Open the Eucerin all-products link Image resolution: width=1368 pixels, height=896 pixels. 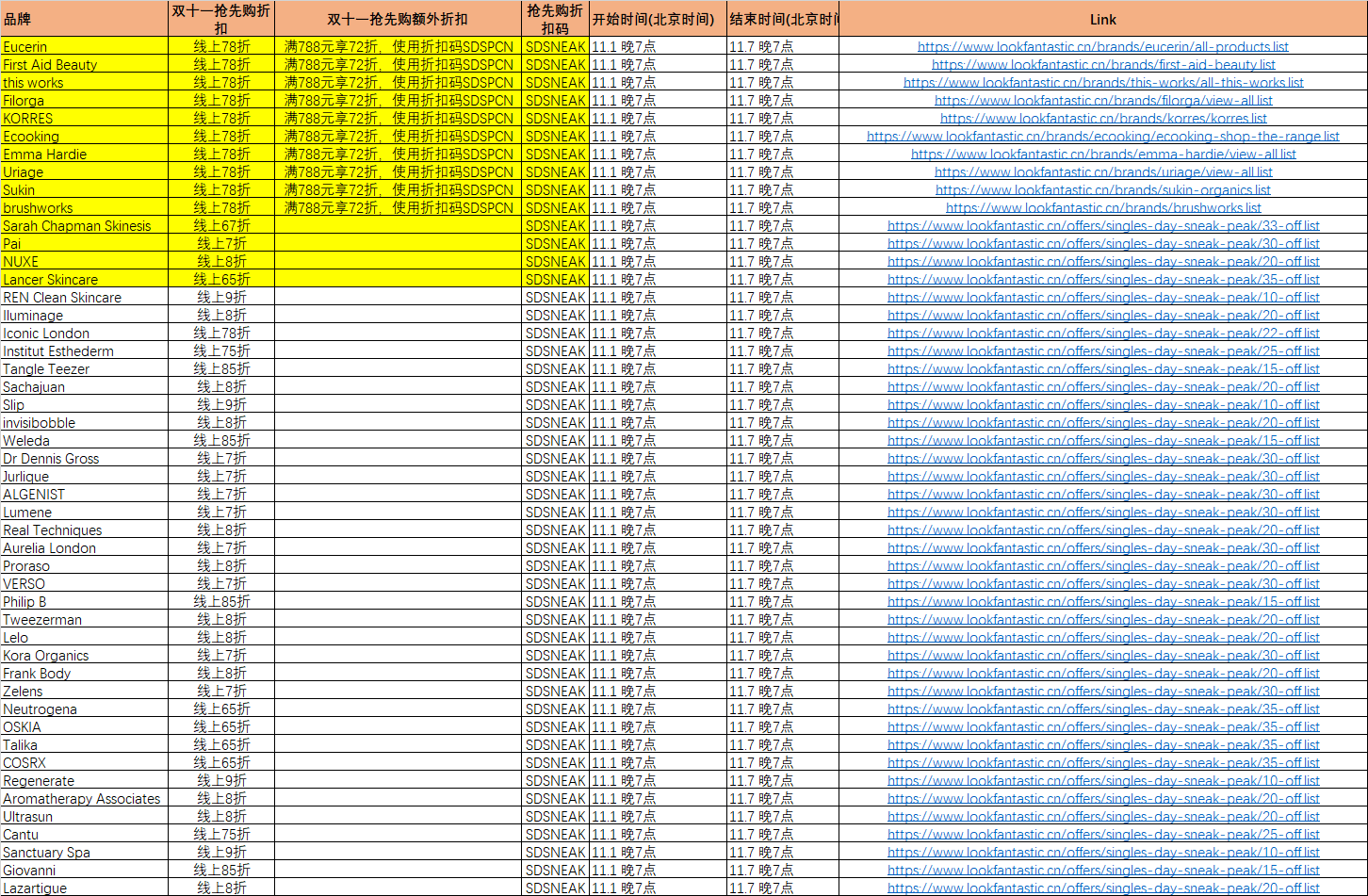click(1103, 46)
